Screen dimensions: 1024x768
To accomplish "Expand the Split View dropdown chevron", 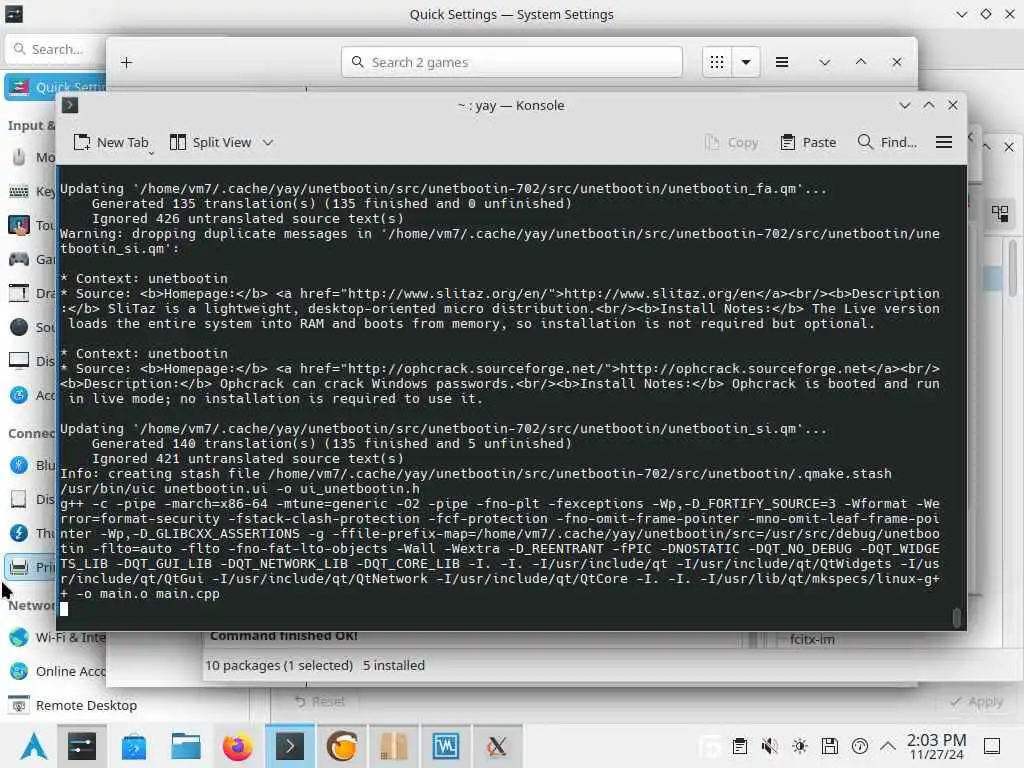I will (268, 142).
